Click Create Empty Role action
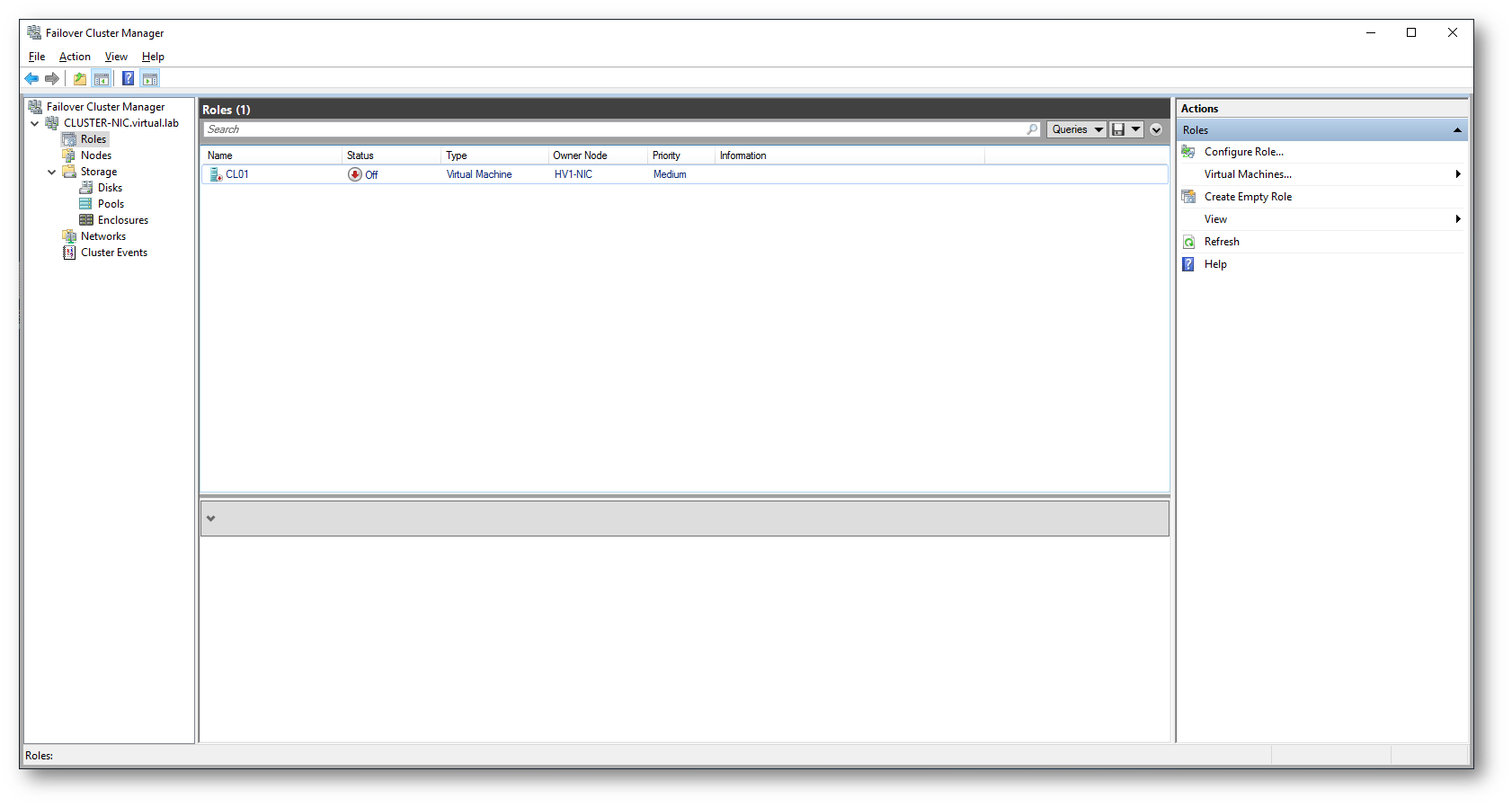1512x807 pixels. tap(1248, 197)
